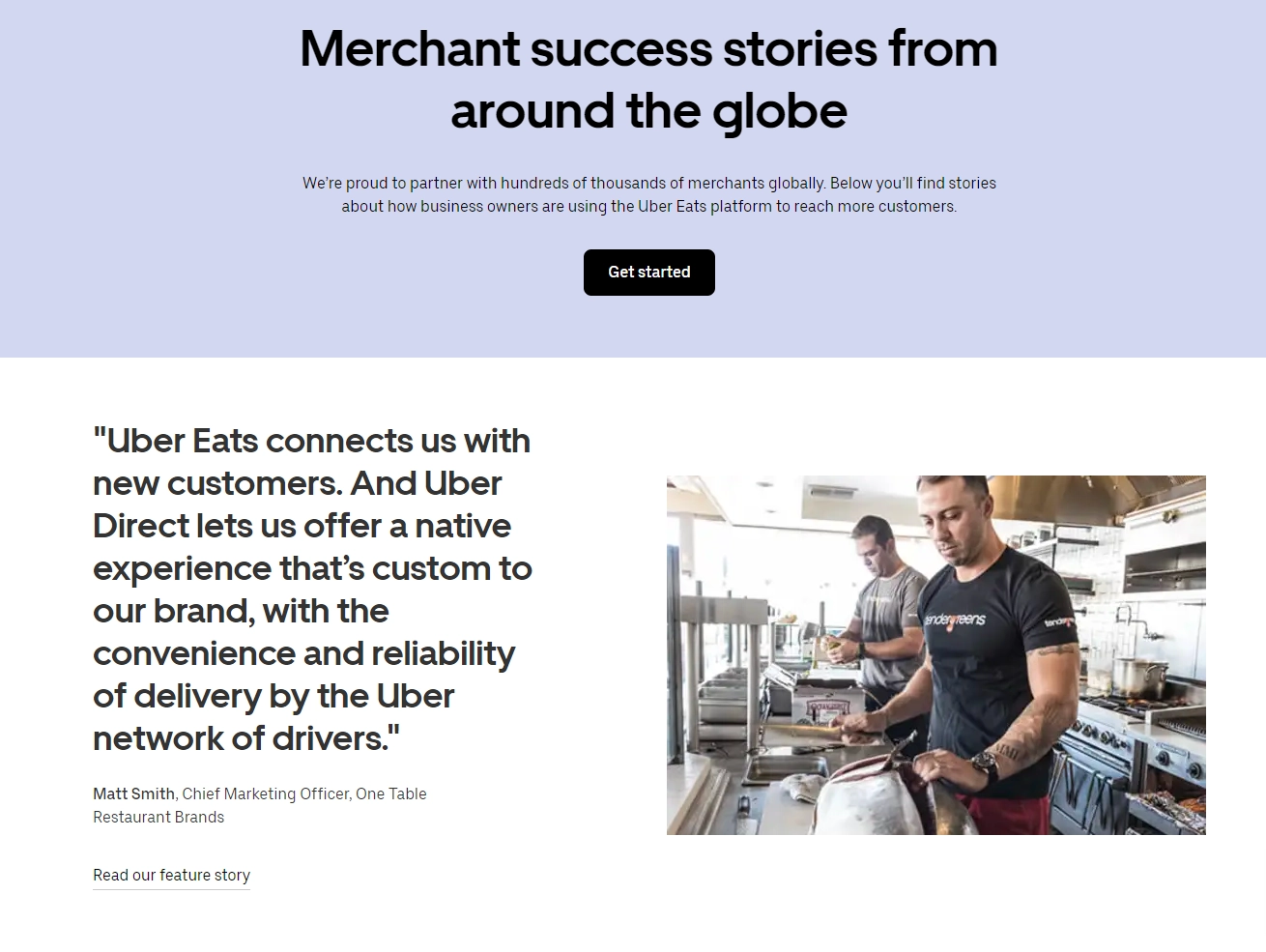Click the kitchen chefs photo
1266x952 pixels.
935,655
